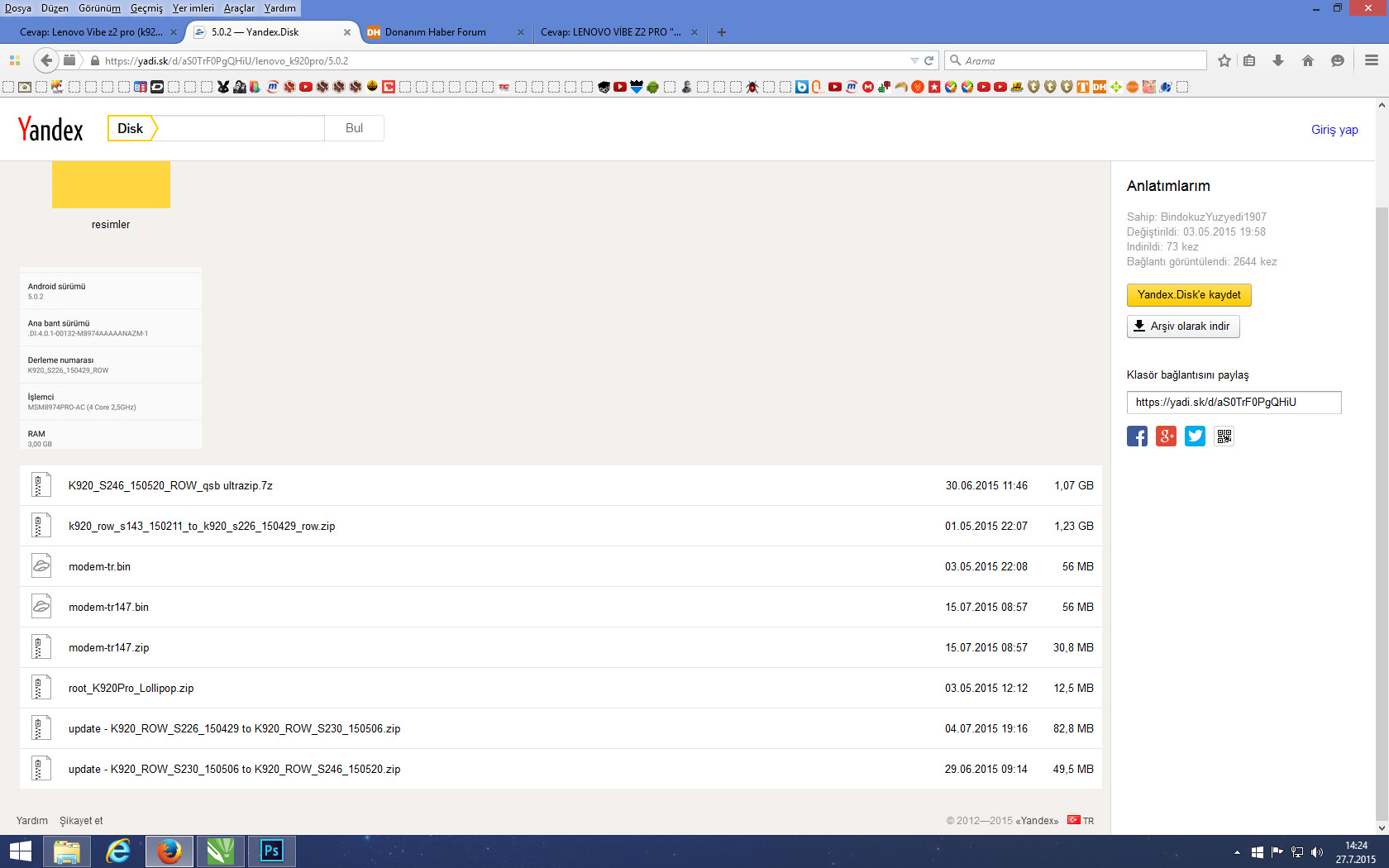Open the Yardım menu in menu bar

(280, 8)
